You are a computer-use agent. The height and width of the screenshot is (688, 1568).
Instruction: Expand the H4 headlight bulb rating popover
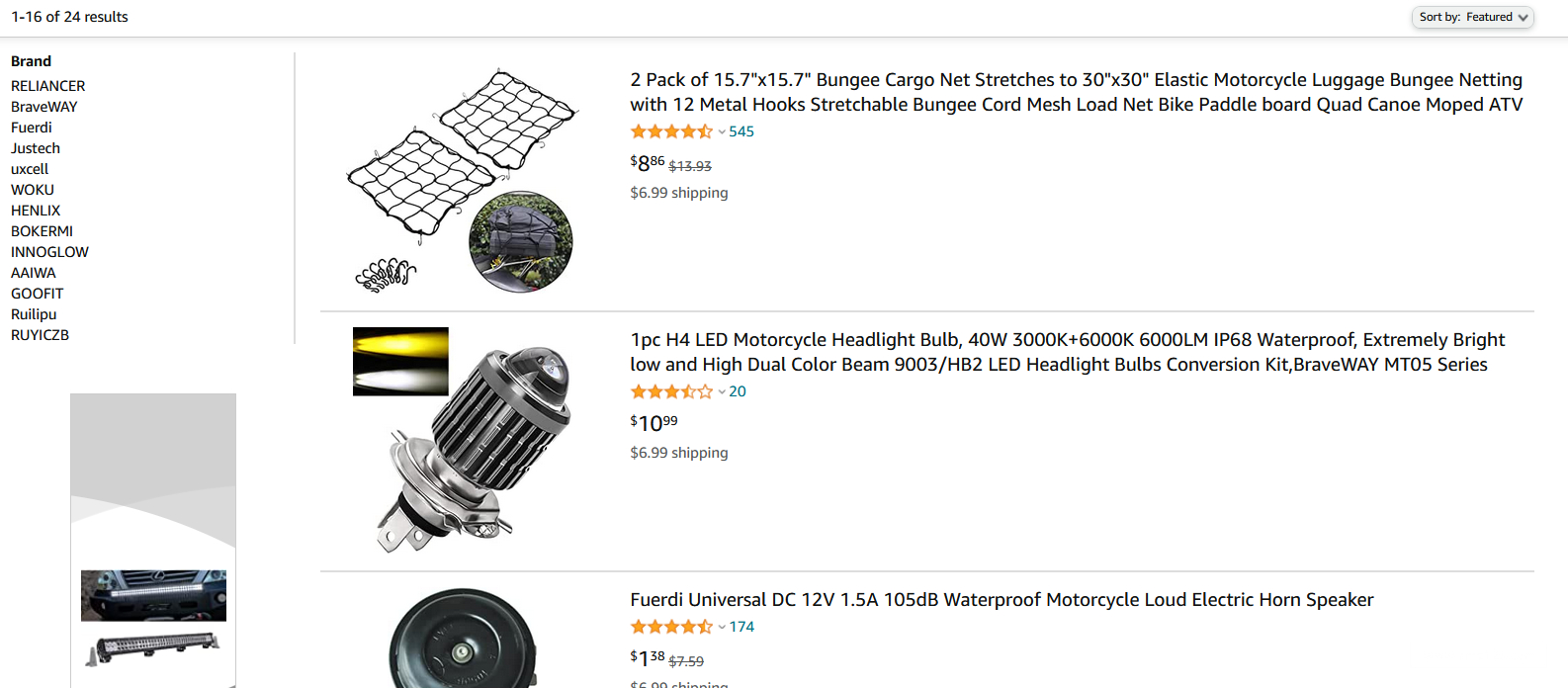(722, 392)
